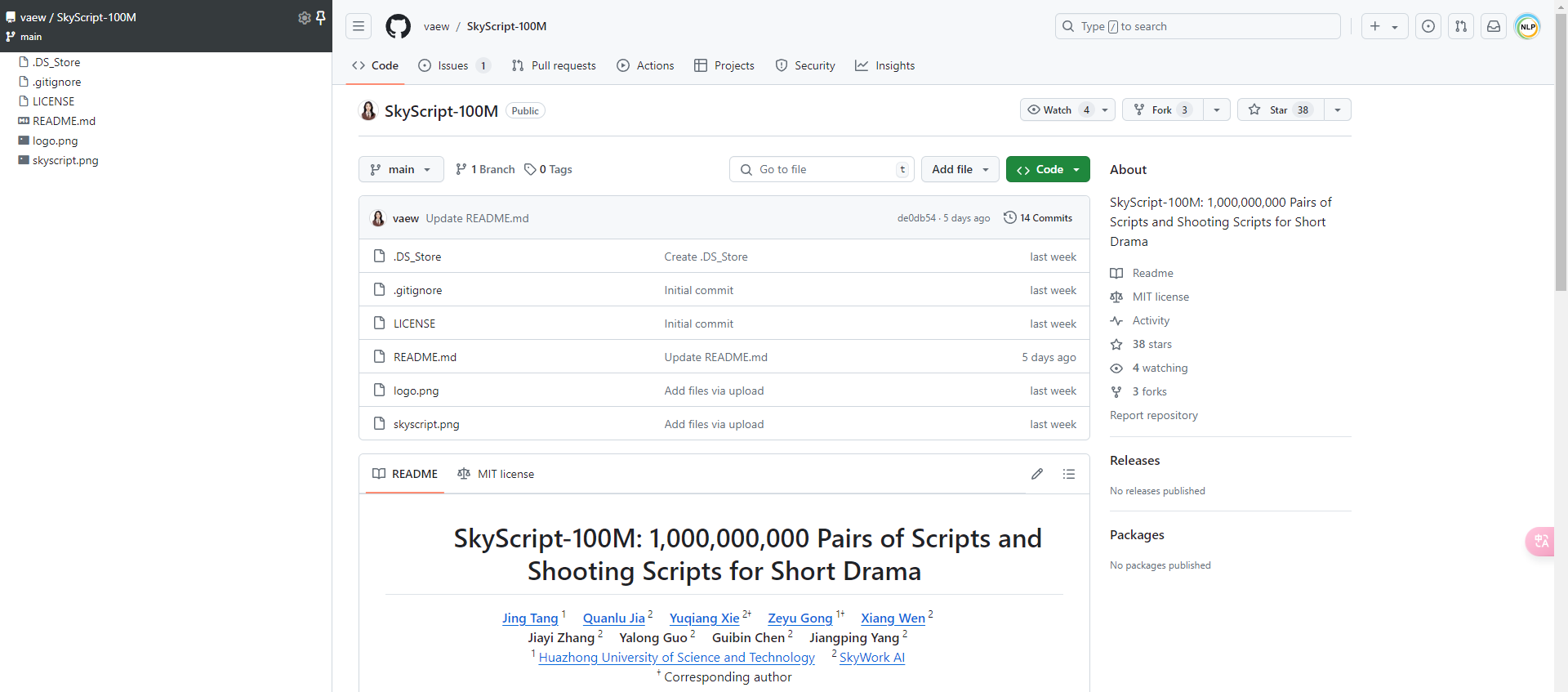Open the hamburger navigation menu
Viewport: 1568px width, 692px height.
[x=359, y=26]
